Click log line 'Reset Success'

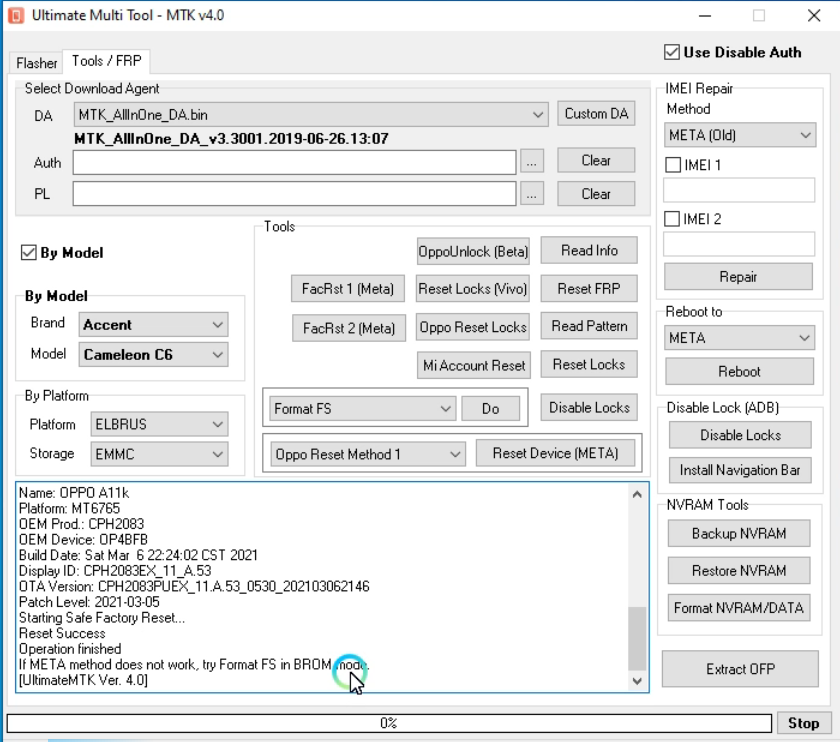click(62, 633)
